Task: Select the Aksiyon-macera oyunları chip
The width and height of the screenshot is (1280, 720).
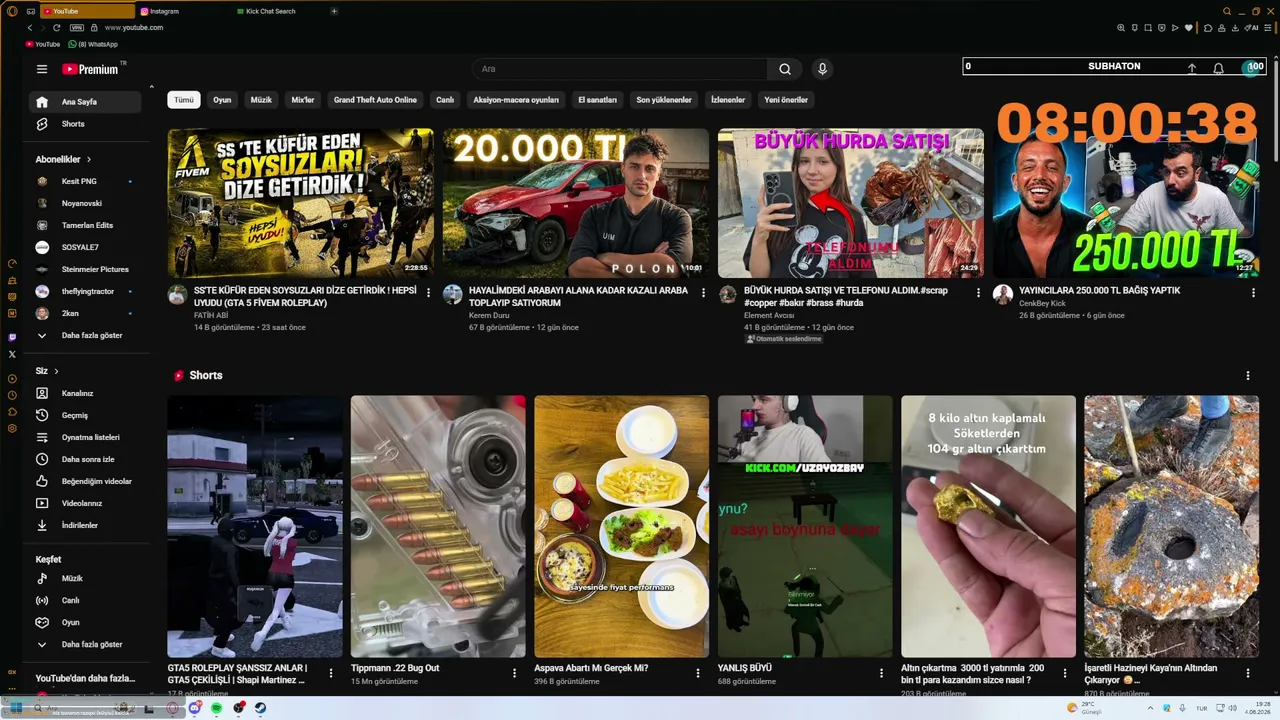Action: [516, 100]
